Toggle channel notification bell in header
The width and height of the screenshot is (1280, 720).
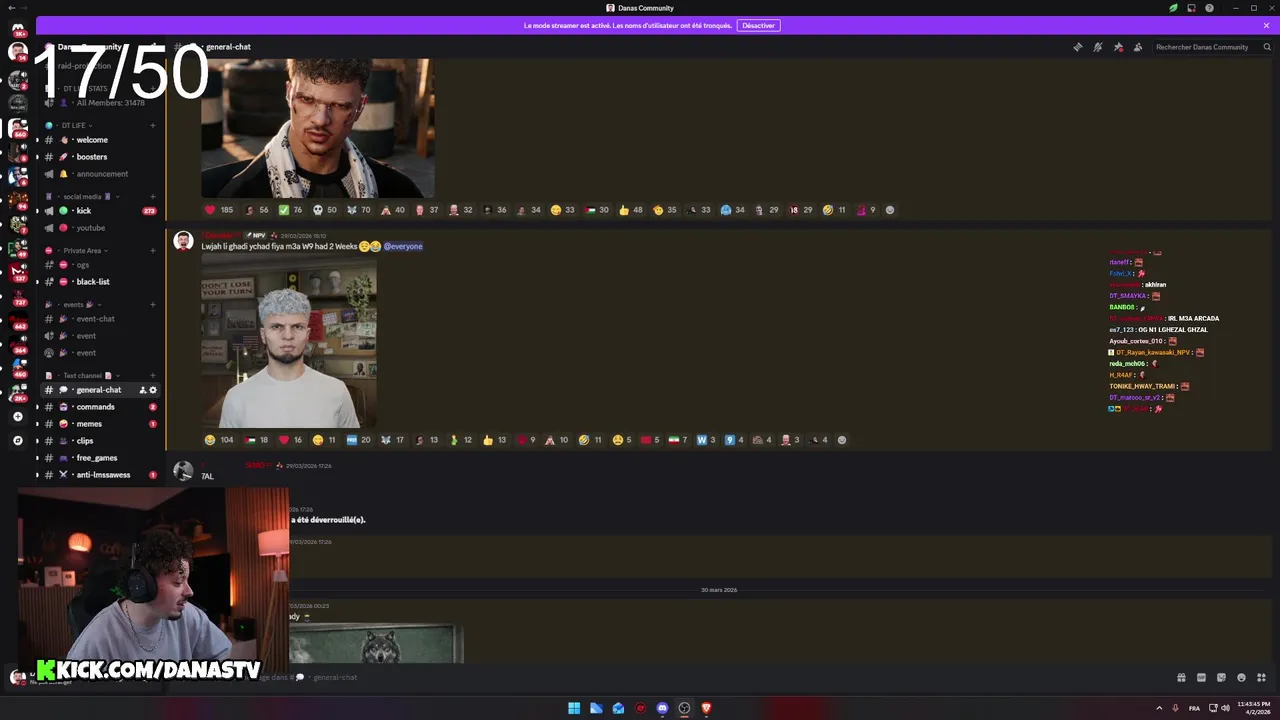coord(1097,47)
